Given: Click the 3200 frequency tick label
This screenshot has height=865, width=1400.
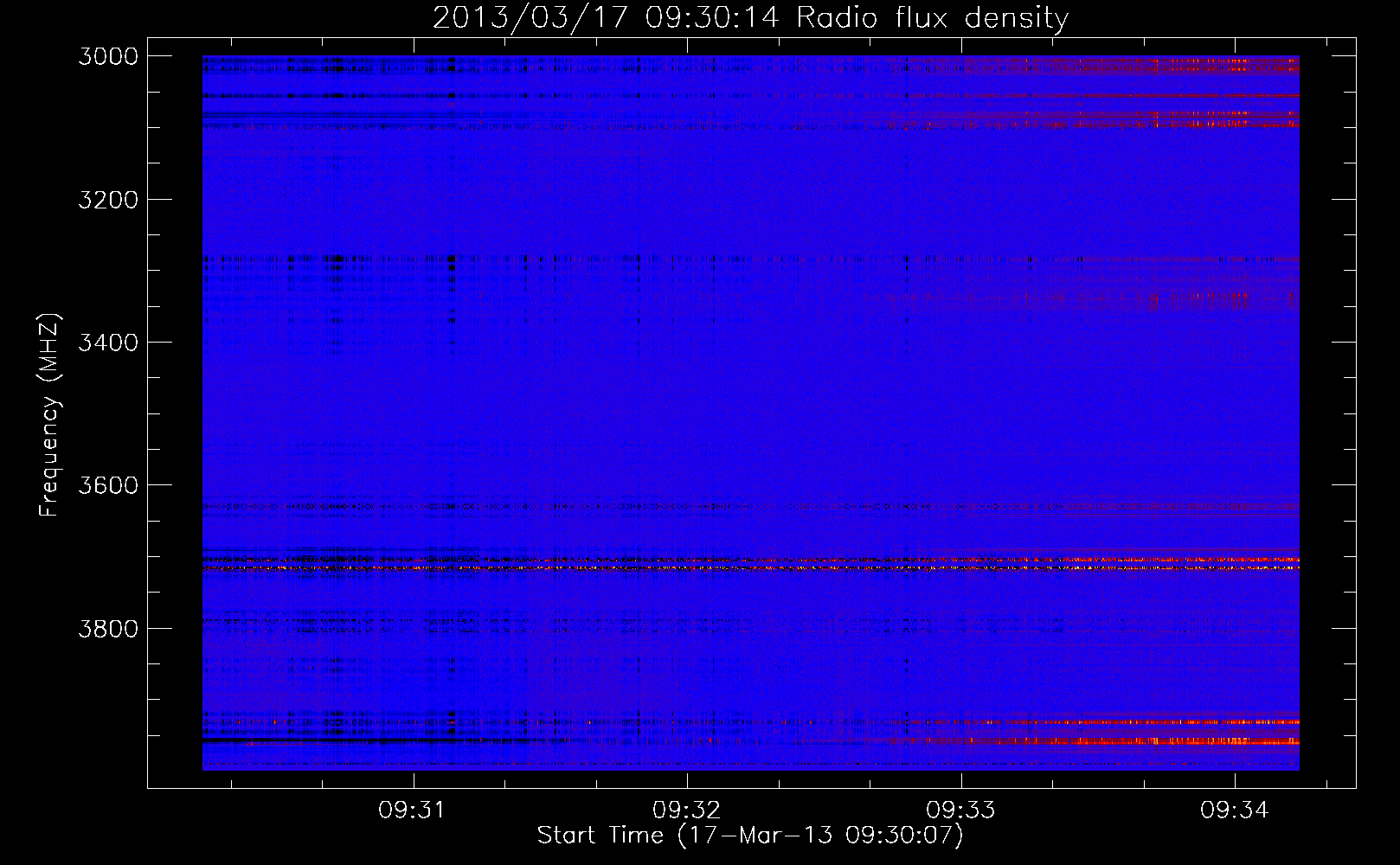Looking at the screenshot, I should pyautogui.click(x=108, y=200).
